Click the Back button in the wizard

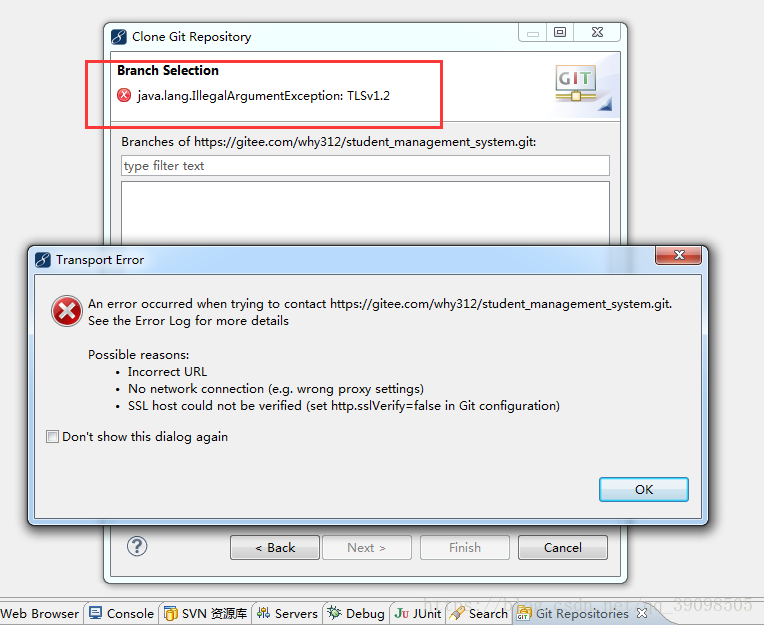coord(275,548)
